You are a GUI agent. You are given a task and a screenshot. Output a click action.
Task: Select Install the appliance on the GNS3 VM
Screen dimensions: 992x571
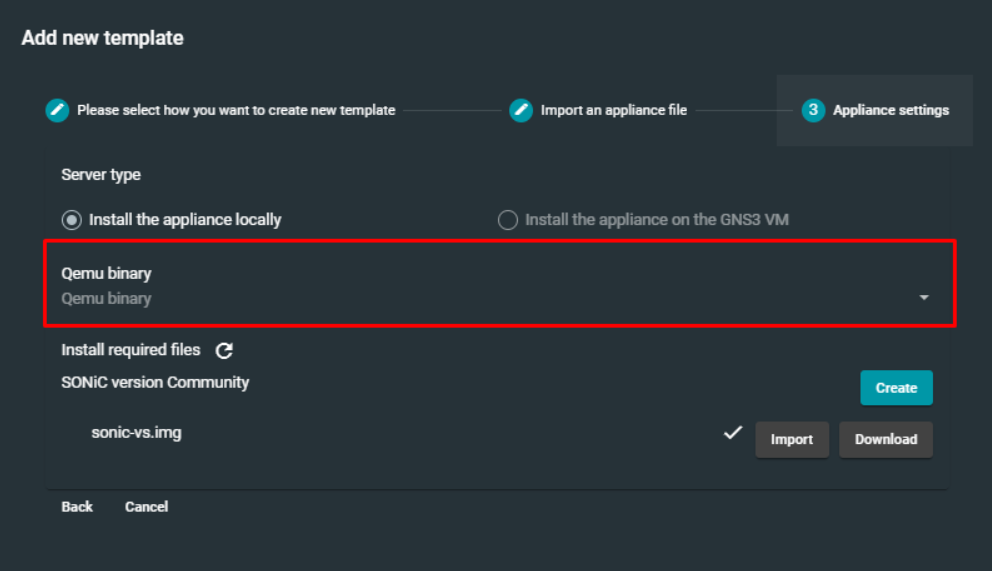tap(508, 219)
